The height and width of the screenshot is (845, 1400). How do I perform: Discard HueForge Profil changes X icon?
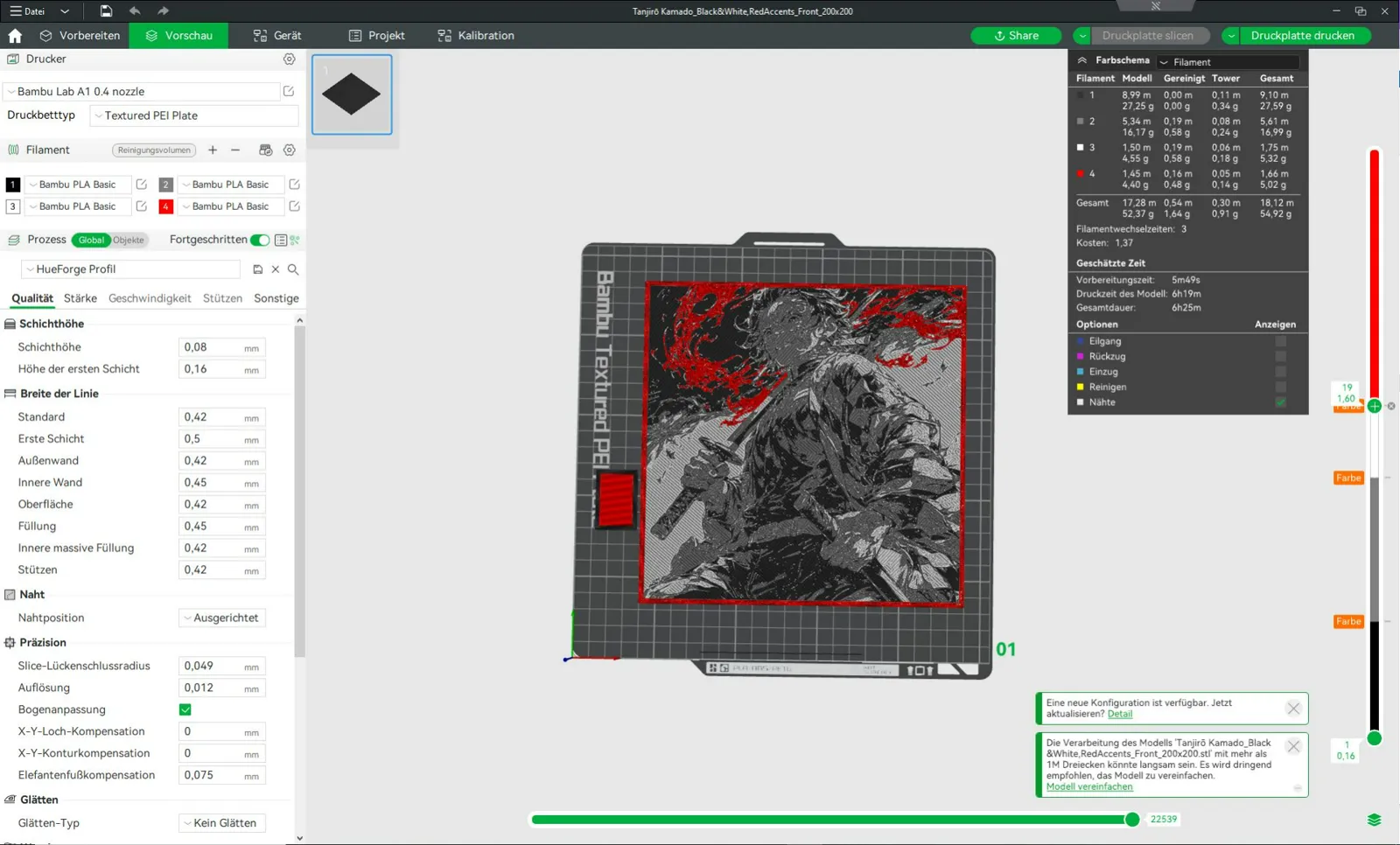coord(276,269)
